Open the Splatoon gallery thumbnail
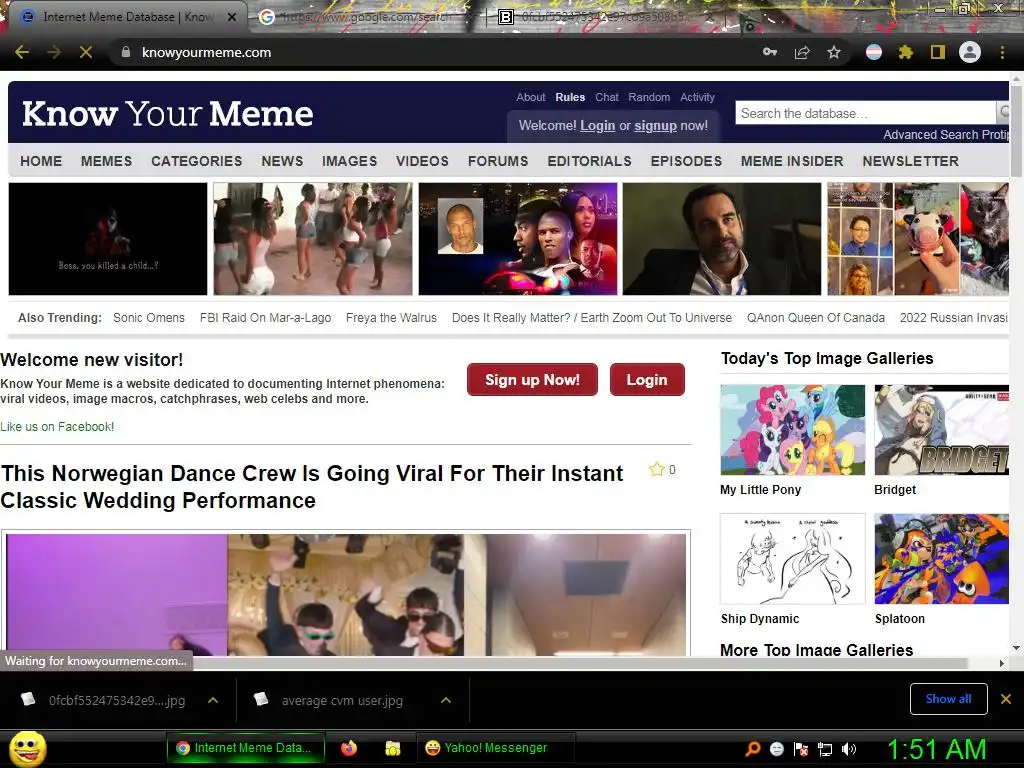This screenshot has height=768, width=1024. (x=941, y=559)
